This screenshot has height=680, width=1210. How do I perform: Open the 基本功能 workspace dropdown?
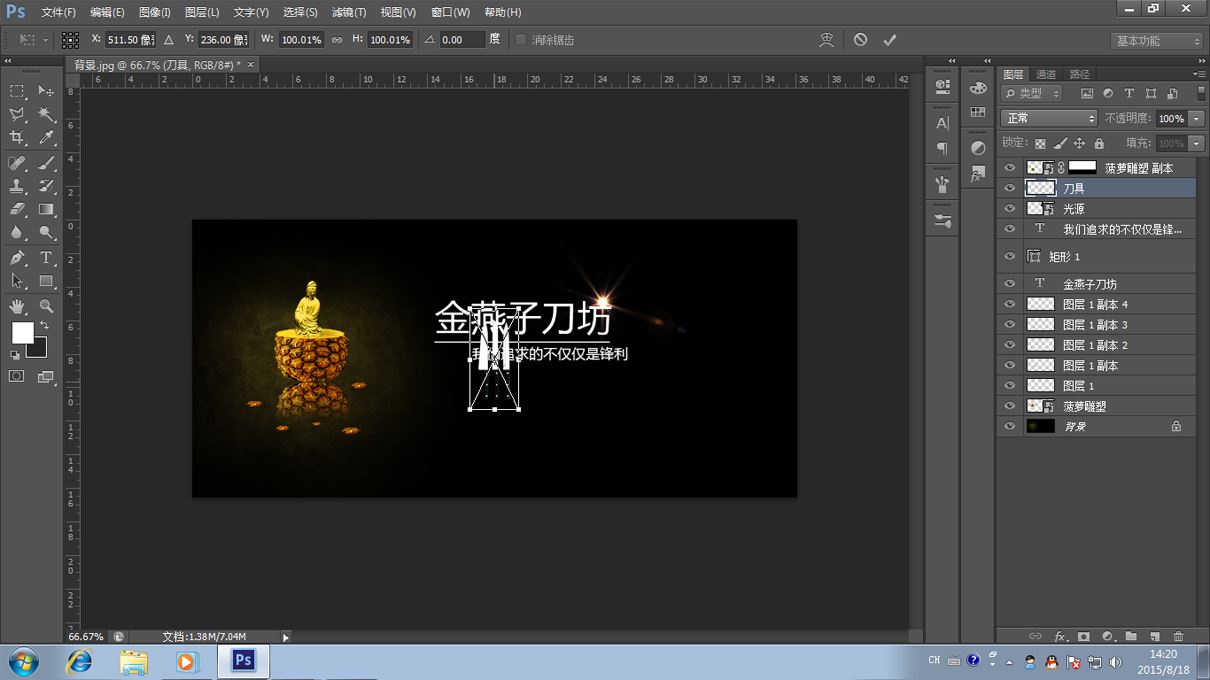click(1157, 41)
